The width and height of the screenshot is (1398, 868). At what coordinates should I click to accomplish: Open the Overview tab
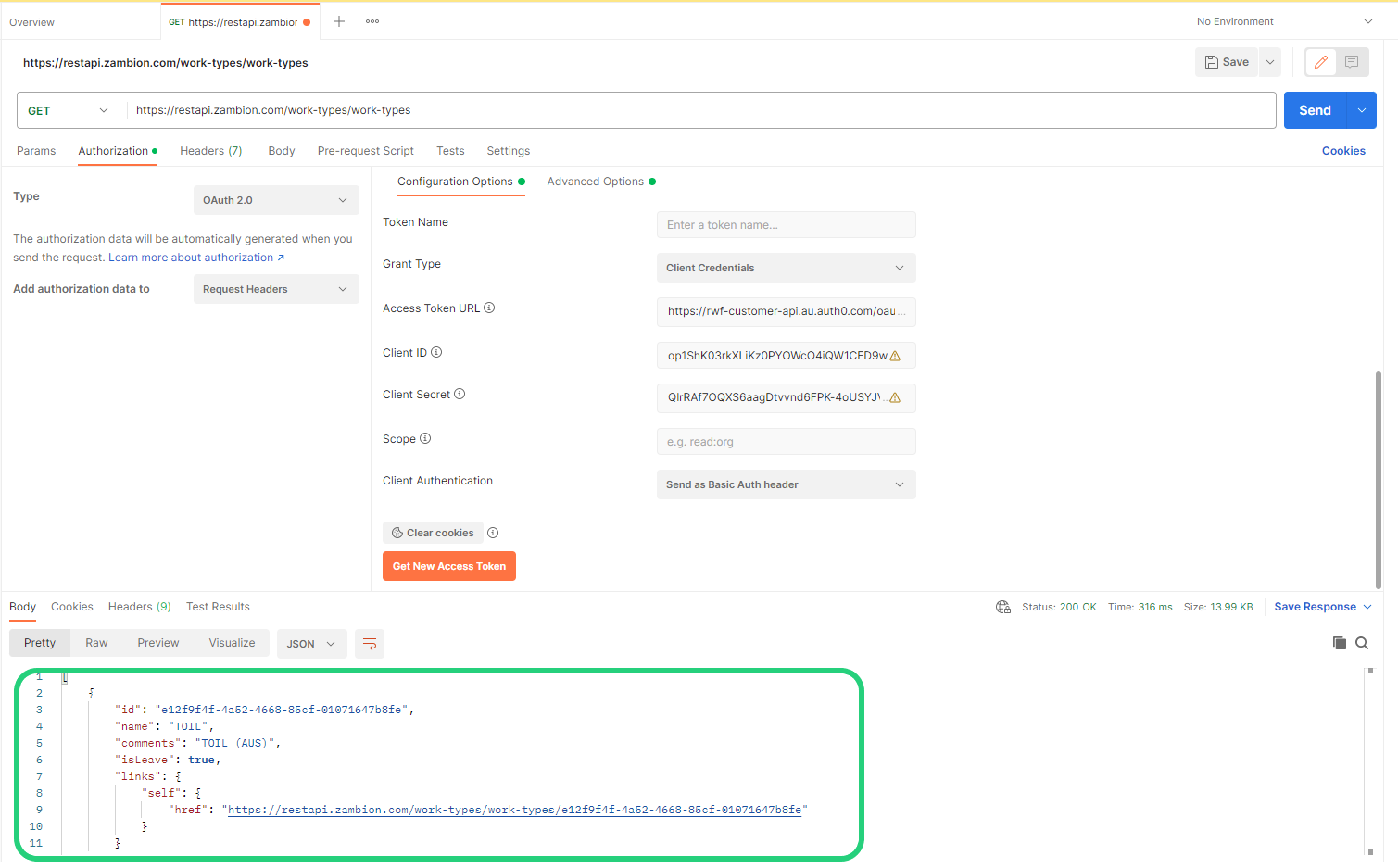click(32, 22)
